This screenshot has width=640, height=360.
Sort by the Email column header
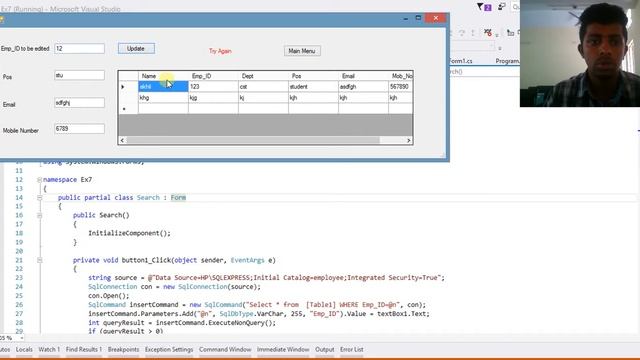click(x=363, y=76)
